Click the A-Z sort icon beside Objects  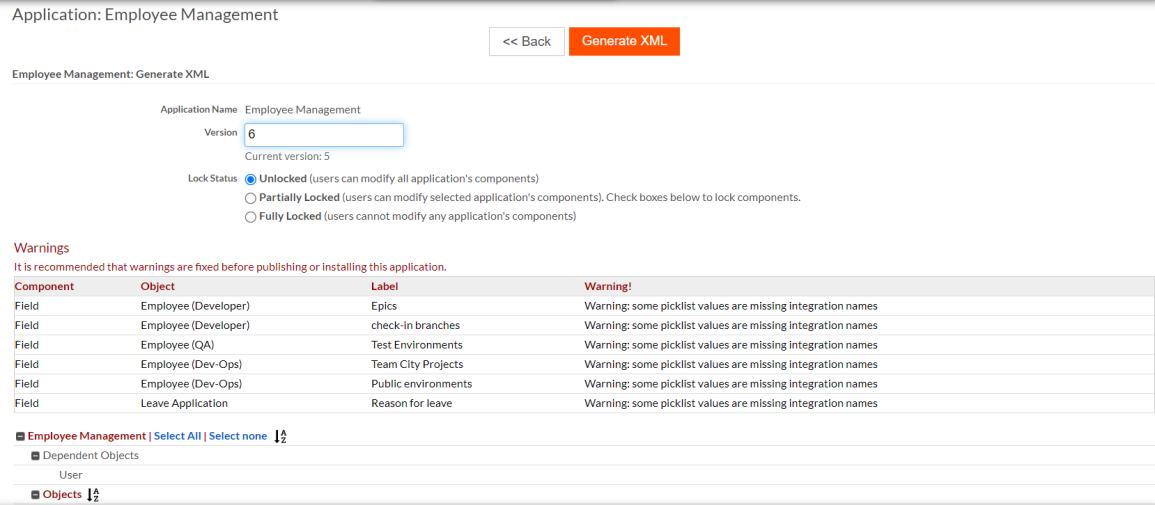[93, 495]
